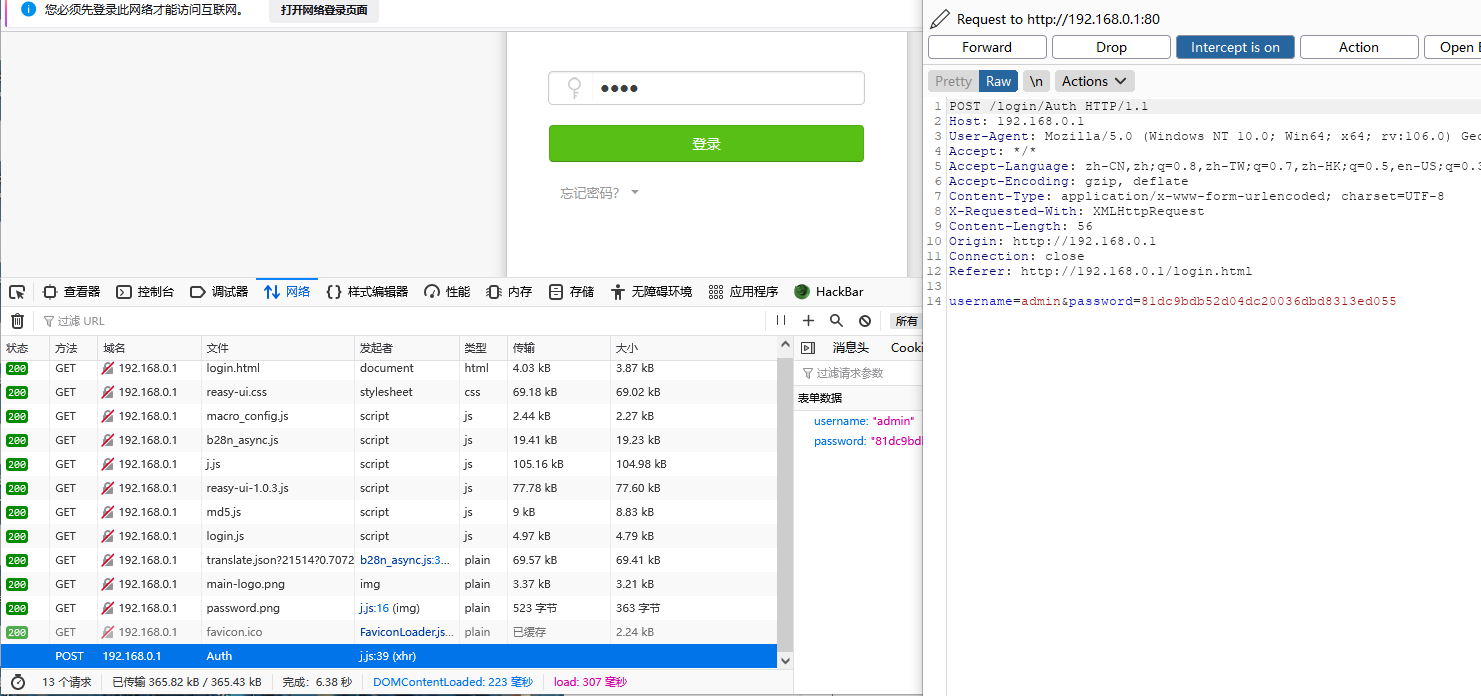Switch to the 控制台 console tab
This screenshot has height=696, width=1481.
145,292
